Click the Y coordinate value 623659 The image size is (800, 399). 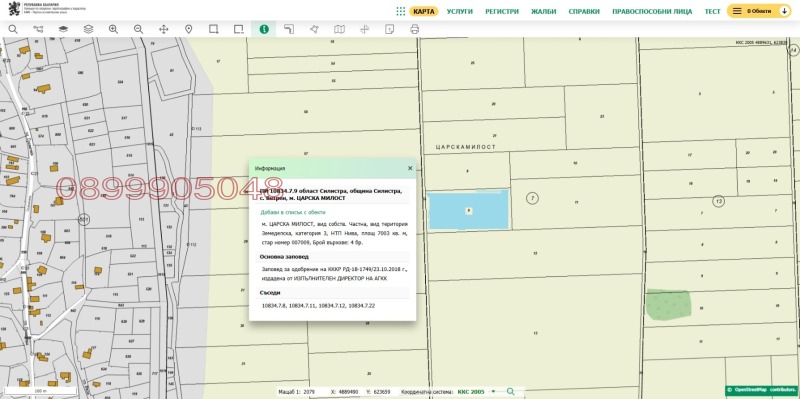[382, 391]
